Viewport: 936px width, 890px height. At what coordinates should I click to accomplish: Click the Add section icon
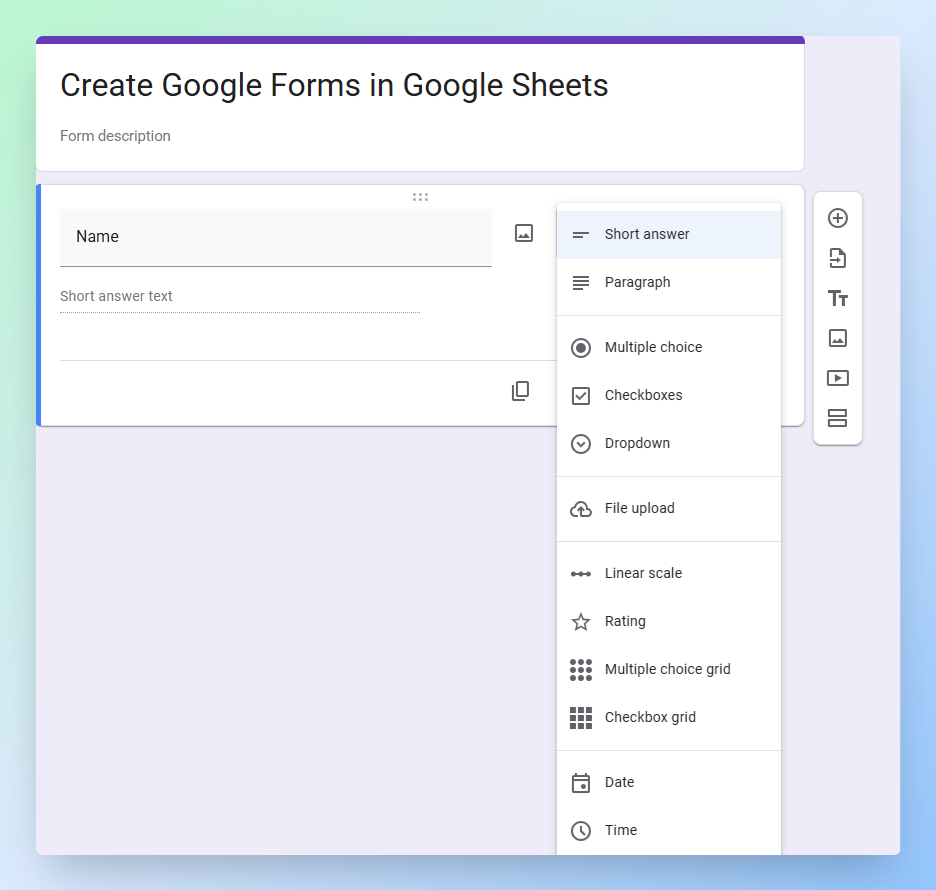838,418
